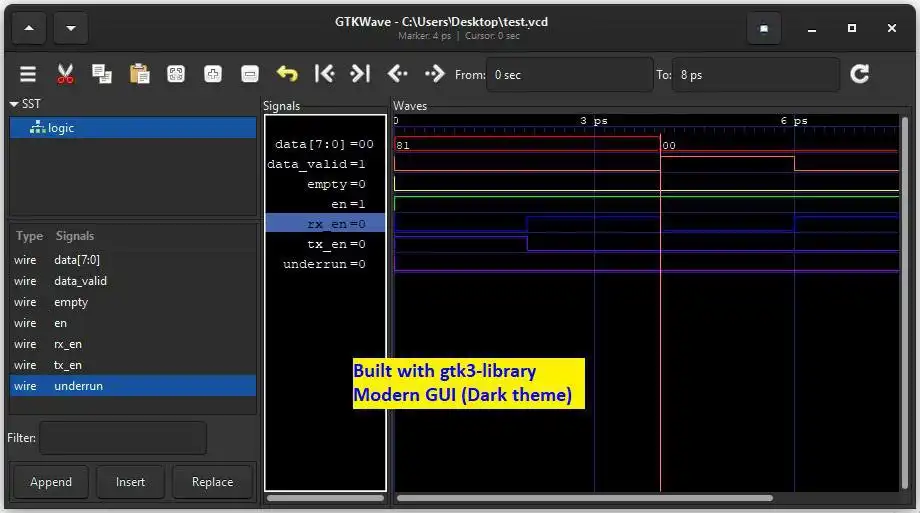
Task: Paste traces with the clipboard icon
Action: coord(140,75)
